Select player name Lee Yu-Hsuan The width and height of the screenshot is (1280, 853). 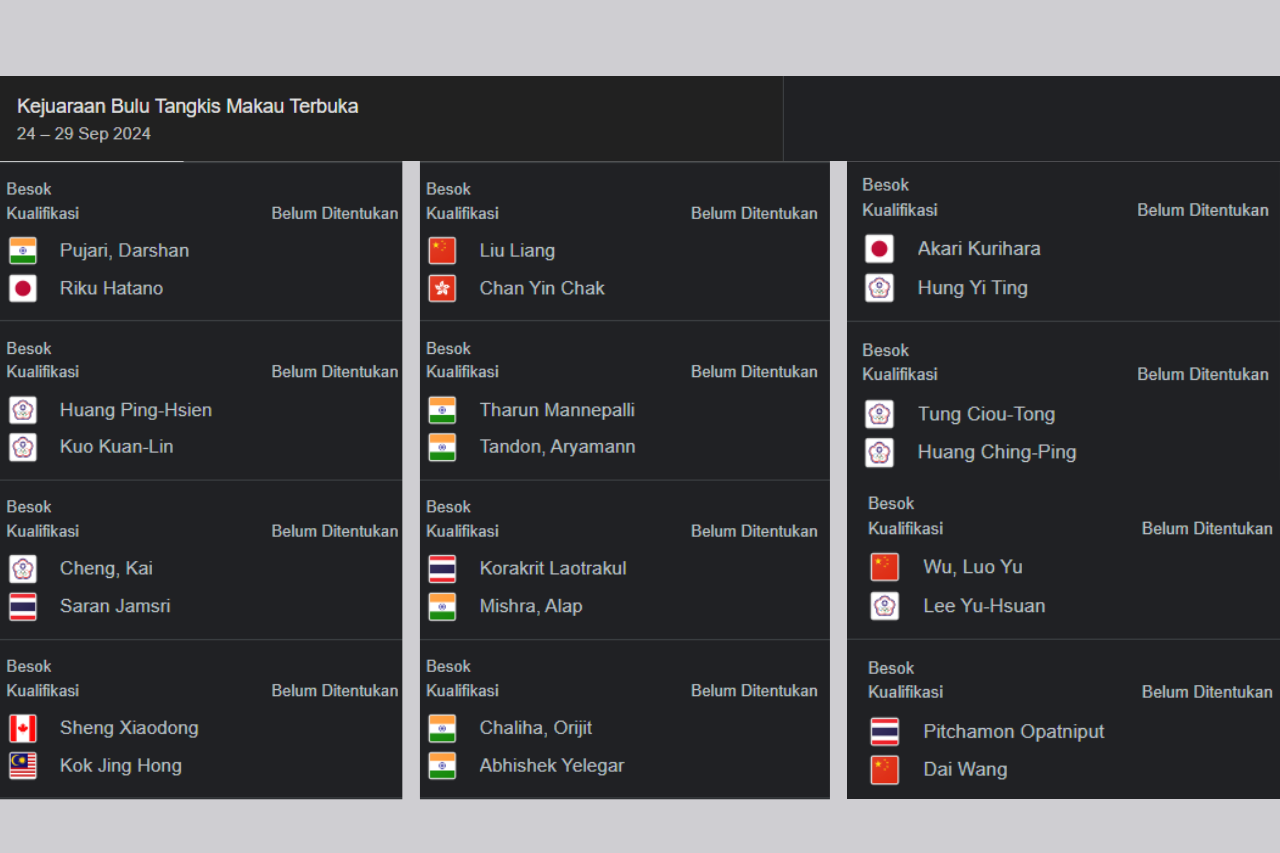click(984, 606)
